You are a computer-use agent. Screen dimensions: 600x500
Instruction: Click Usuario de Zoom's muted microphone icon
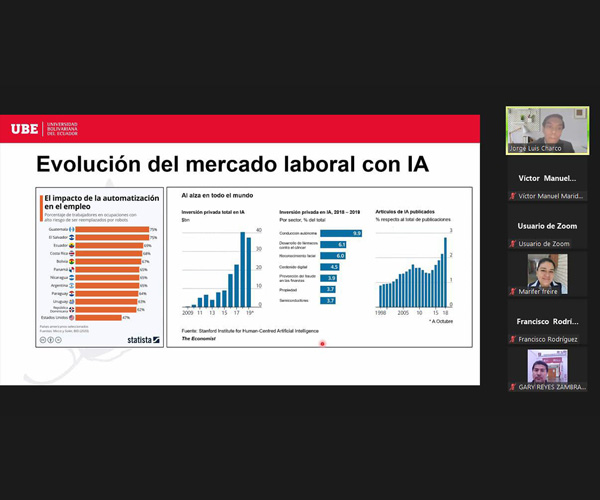511,244
